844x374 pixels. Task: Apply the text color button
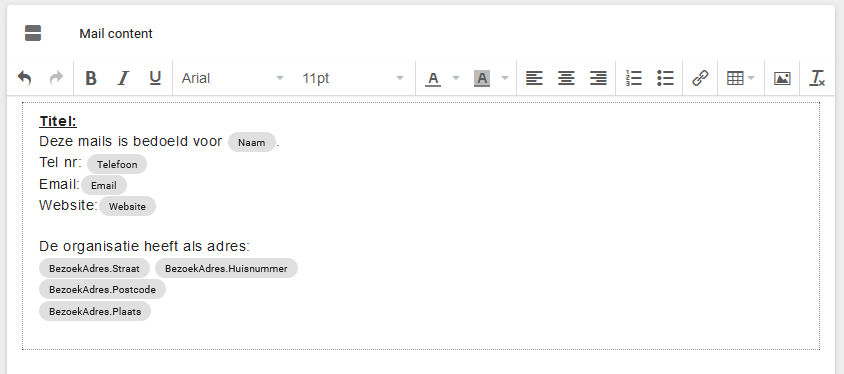coord(433,79)
